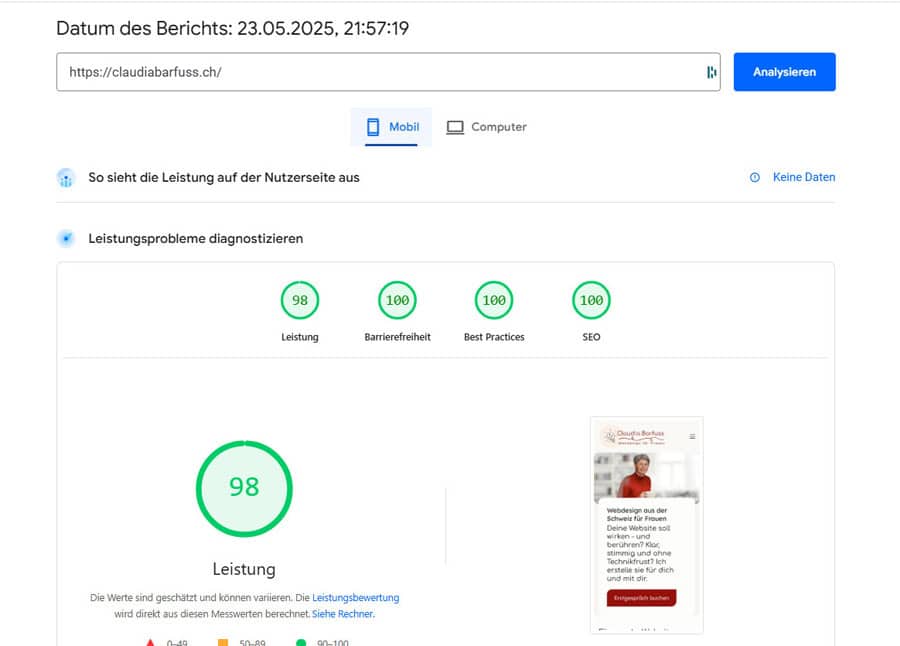Screen dimensions: 900x646
Task: Click the blue icon next to "So sieht die Leistung" heading
Action: pos(66,177)
